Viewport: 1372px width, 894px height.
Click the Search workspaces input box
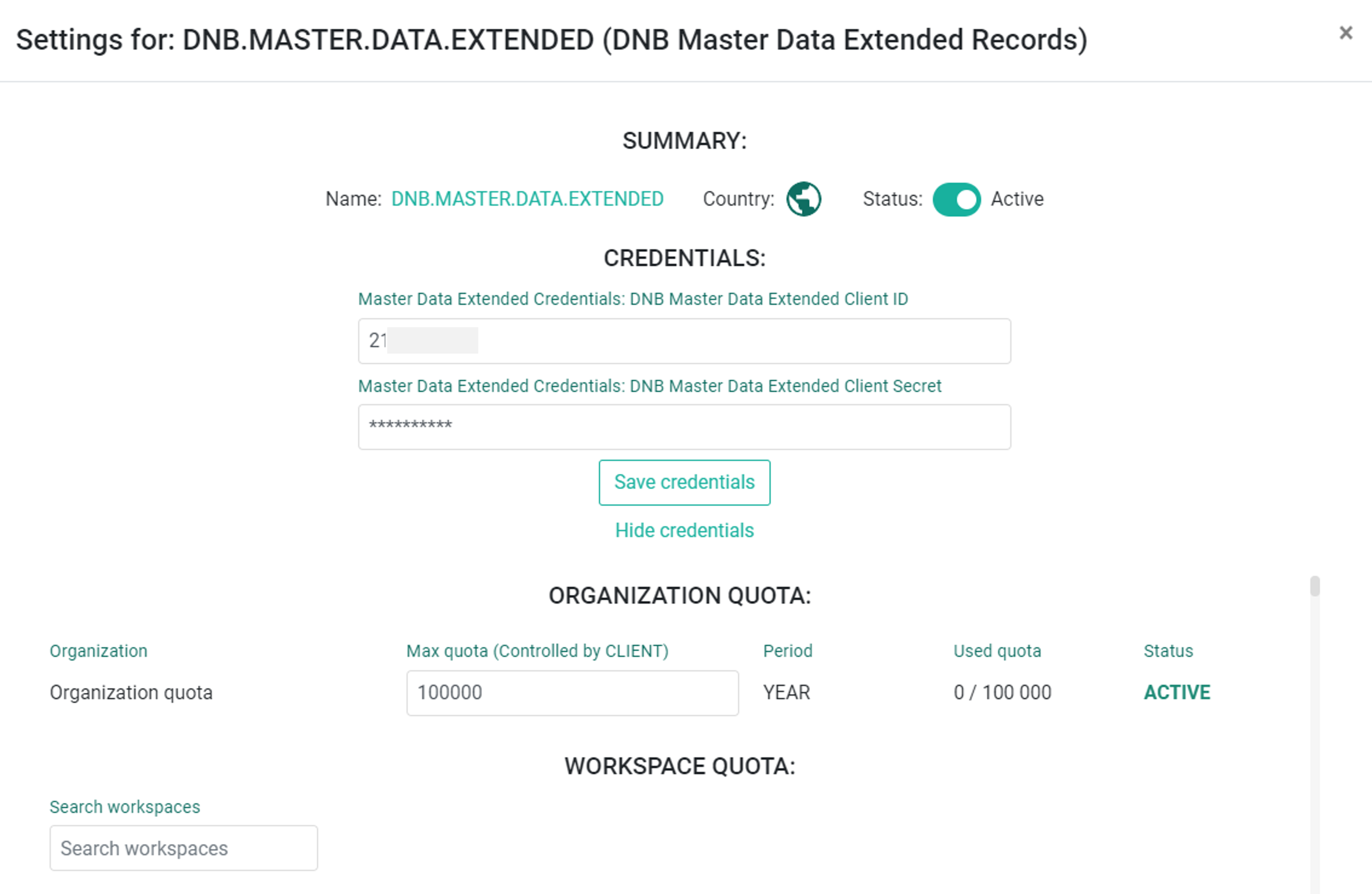[183, 848]
